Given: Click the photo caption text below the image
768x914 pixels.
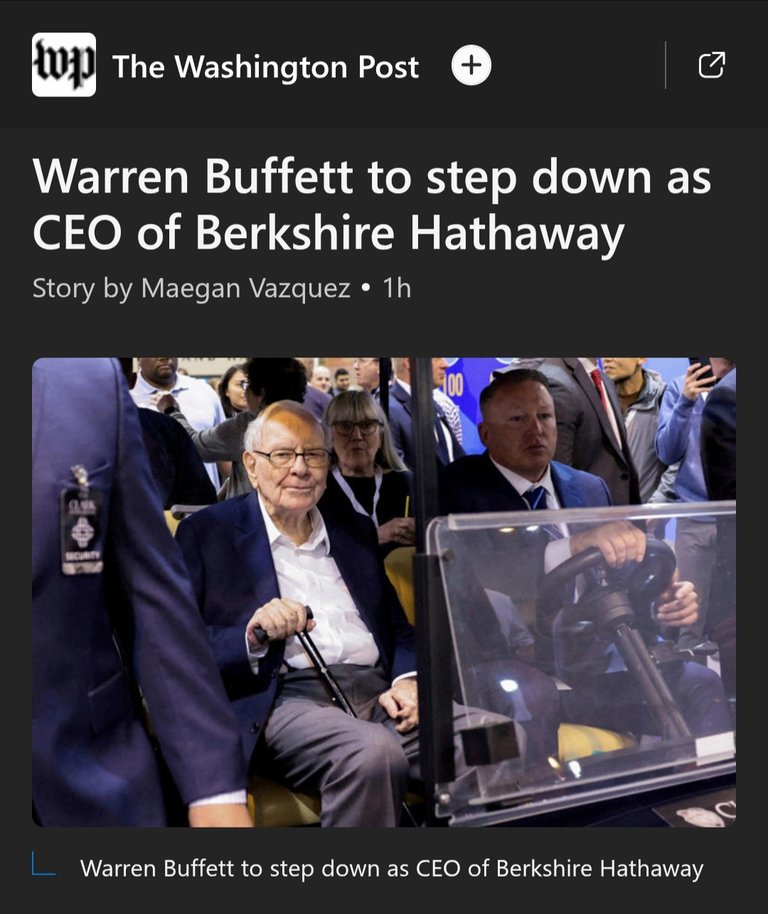Looking at the screenshot, I should pos(392,868).
